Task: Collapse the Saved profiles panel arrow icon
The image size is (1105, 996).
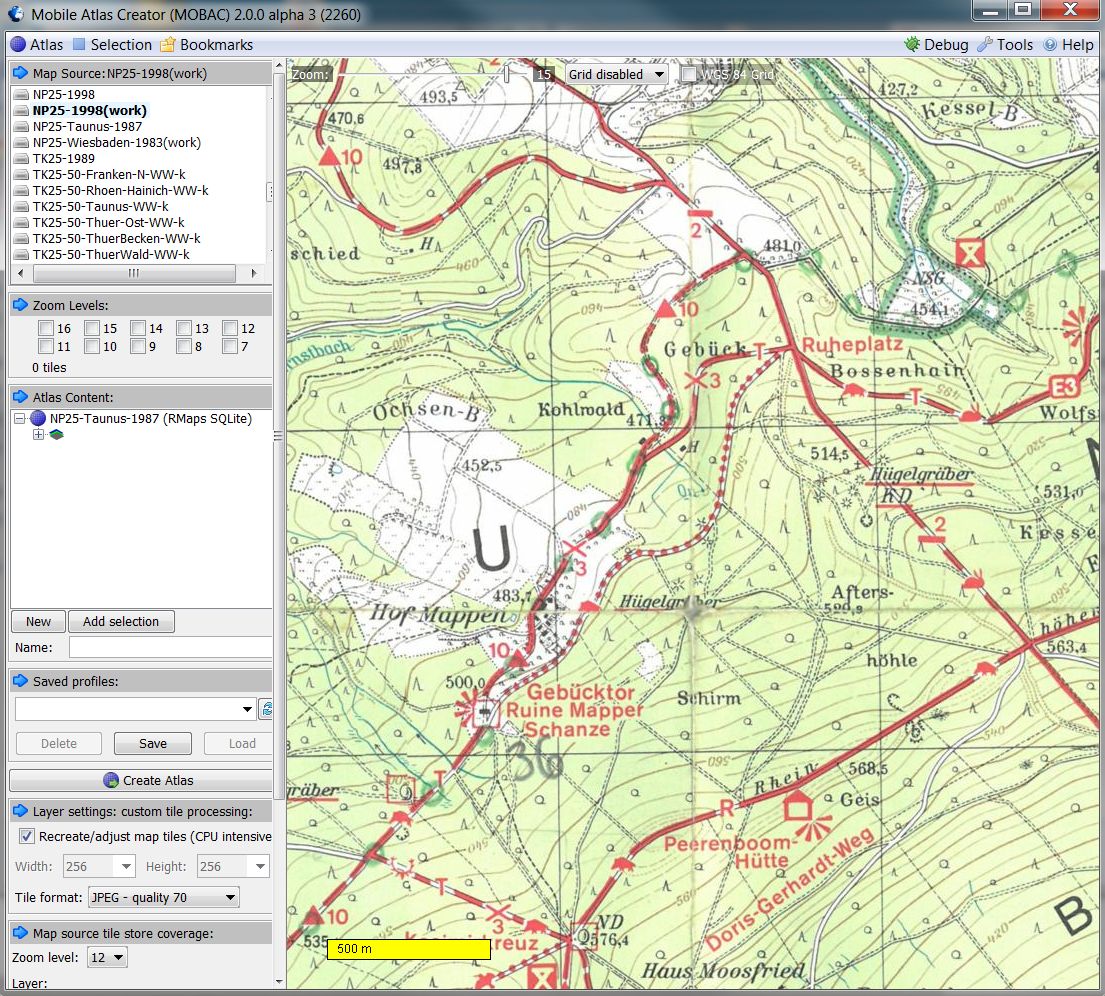Action: coord(20,681)
